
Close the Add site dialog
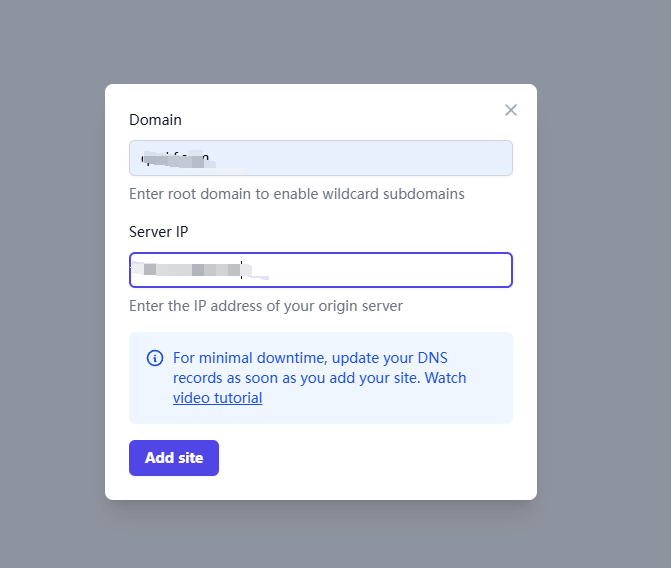(x=511, y=110)
